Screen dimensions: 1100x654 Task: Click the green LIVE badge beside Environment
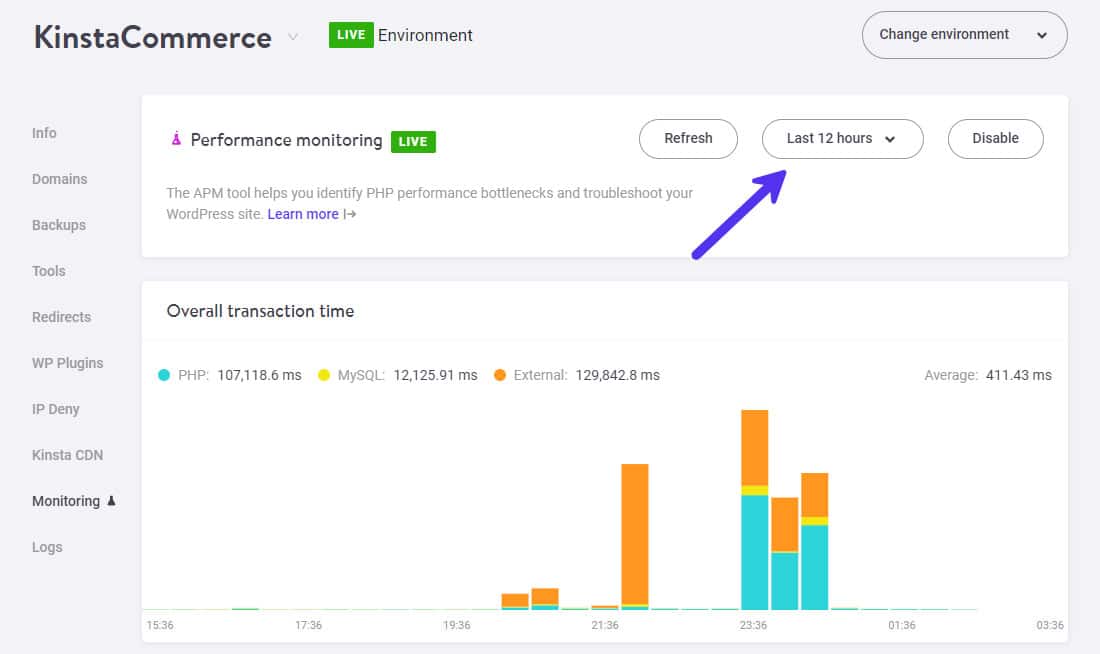[351, 35]
